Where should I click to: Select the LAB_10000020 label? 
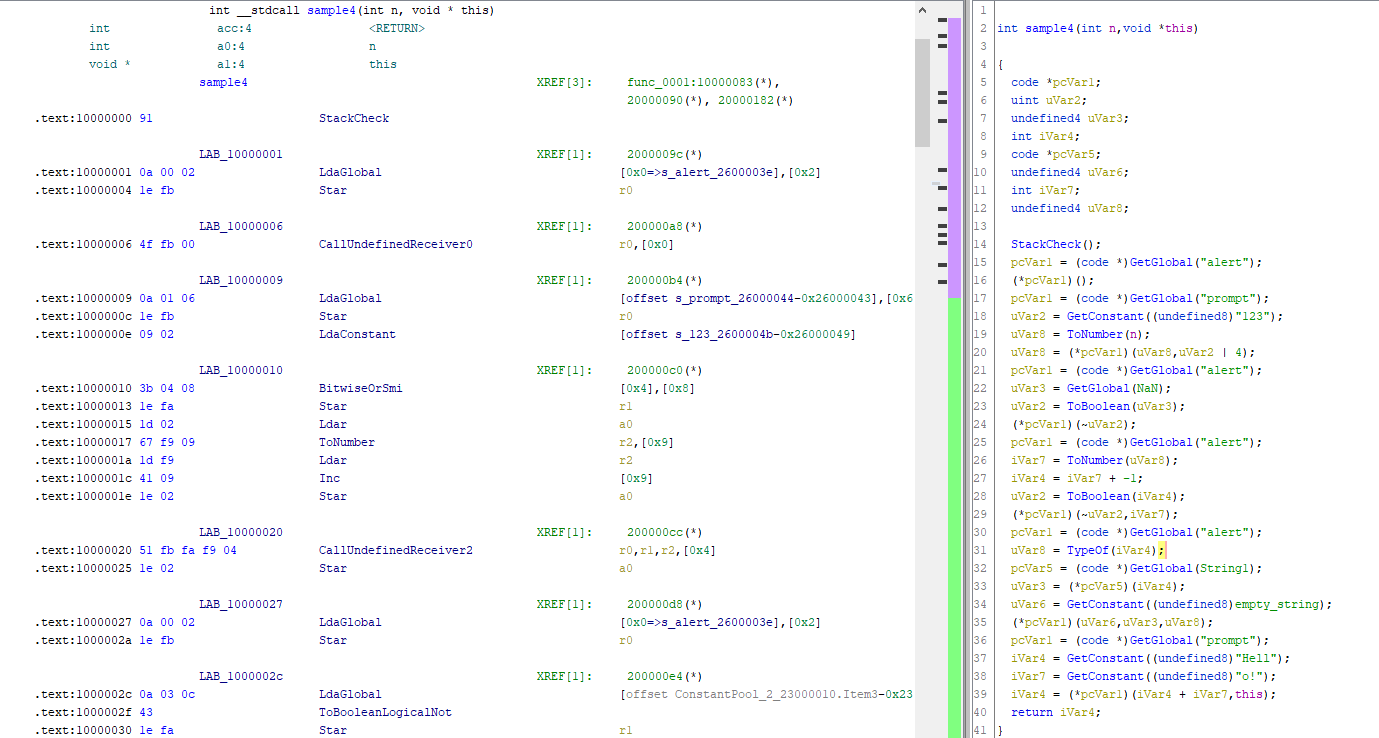pos(241,532)
